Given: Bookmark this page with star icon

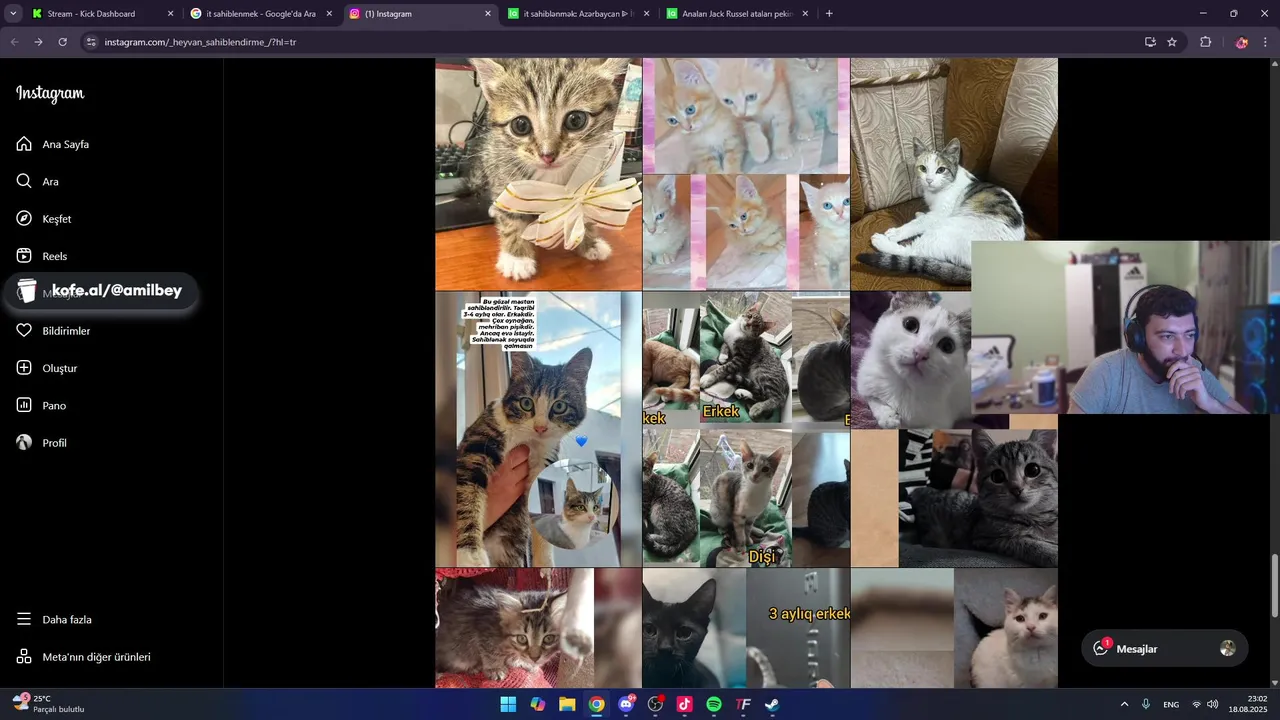Looking at the screenshot, I should point(1172,42).
